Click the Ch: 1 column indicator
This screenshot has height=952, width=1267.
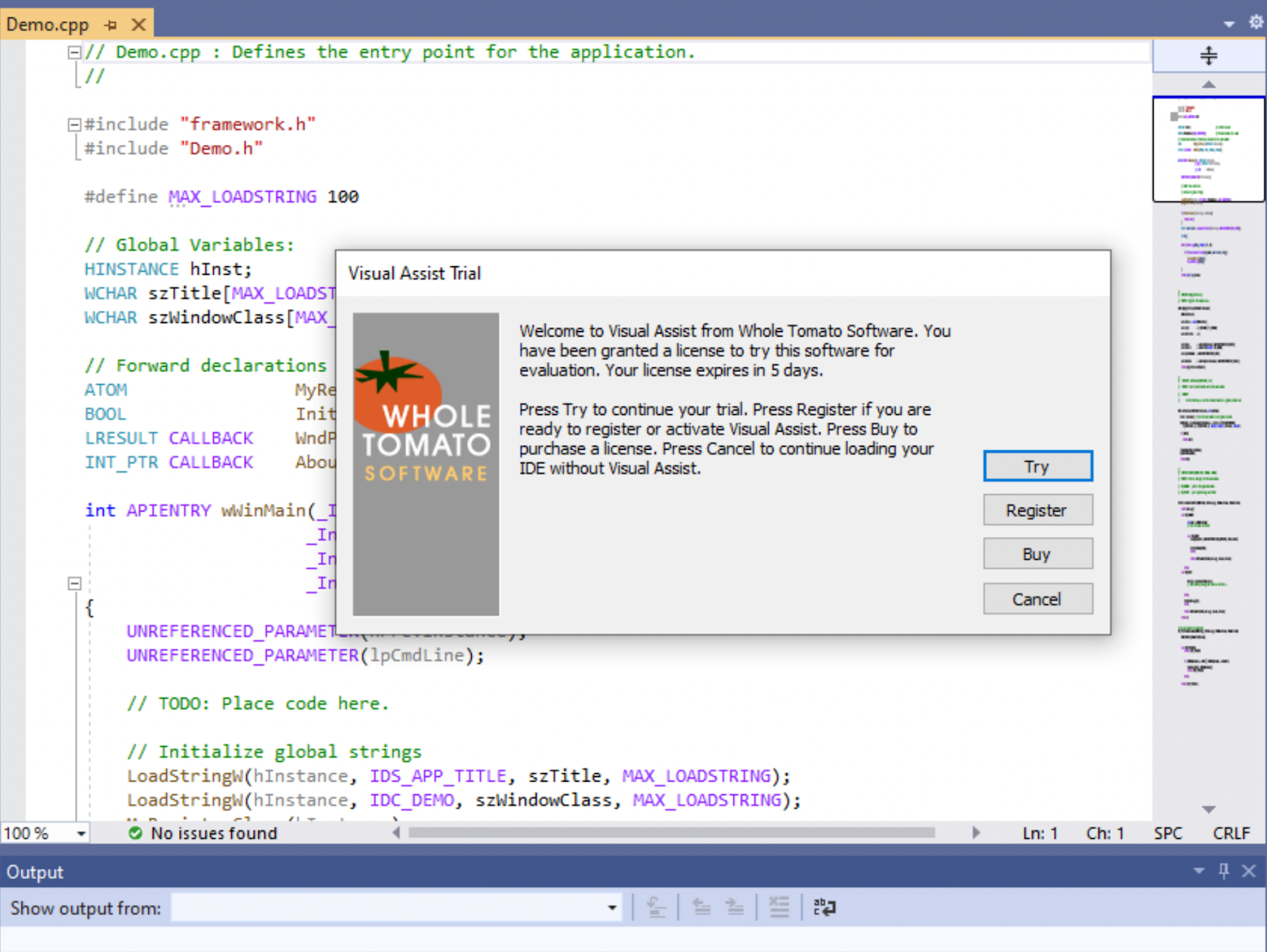pos(1105,833)
